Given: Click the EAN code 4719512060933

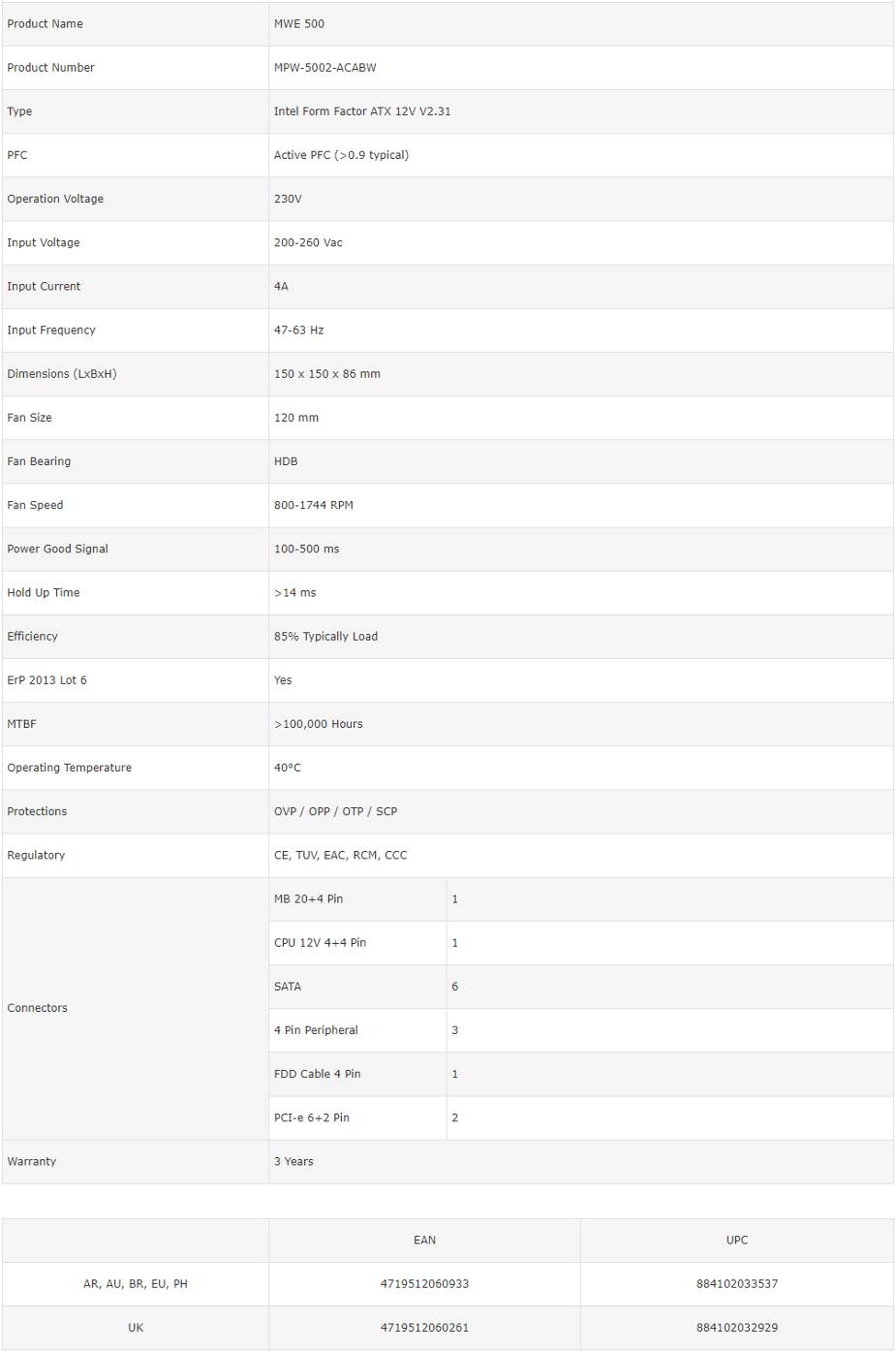Looking at the screenshot, I should pos(424,1284).
